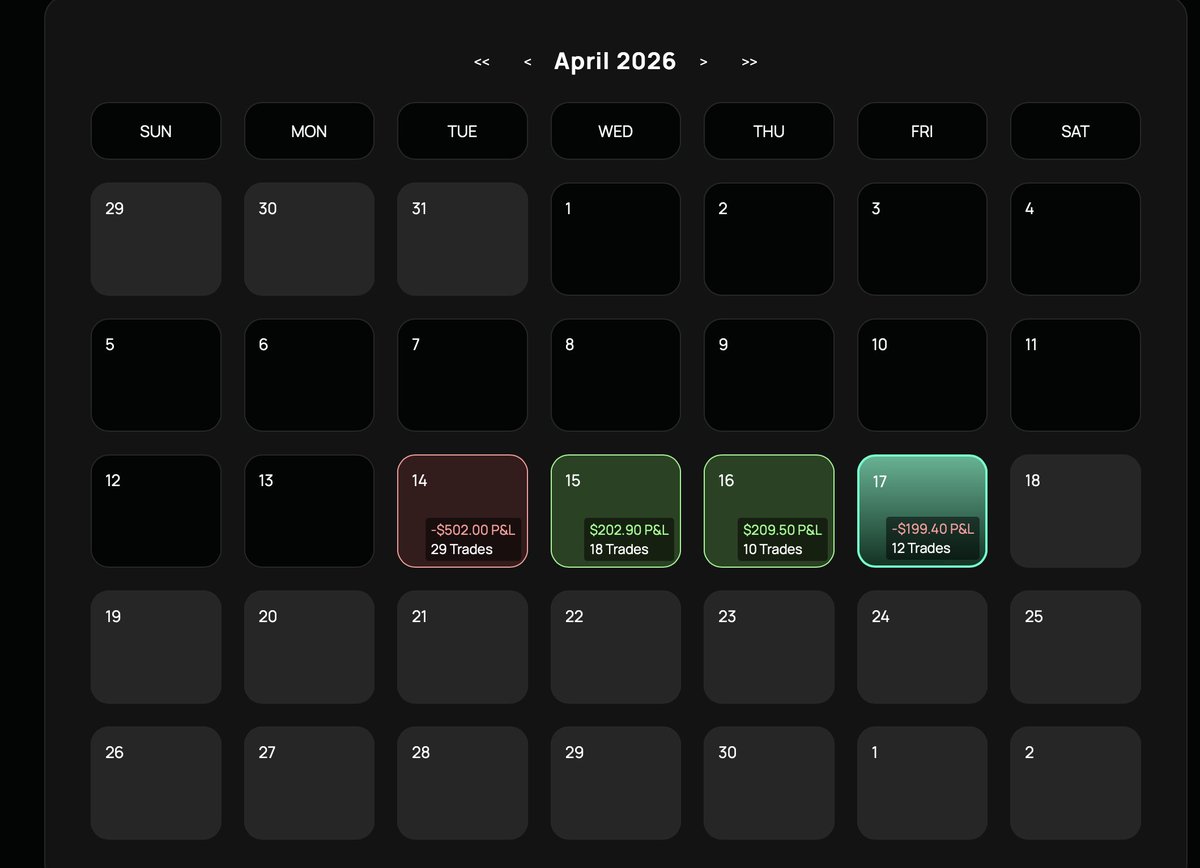Select day 10 cell

click(922, 375)
